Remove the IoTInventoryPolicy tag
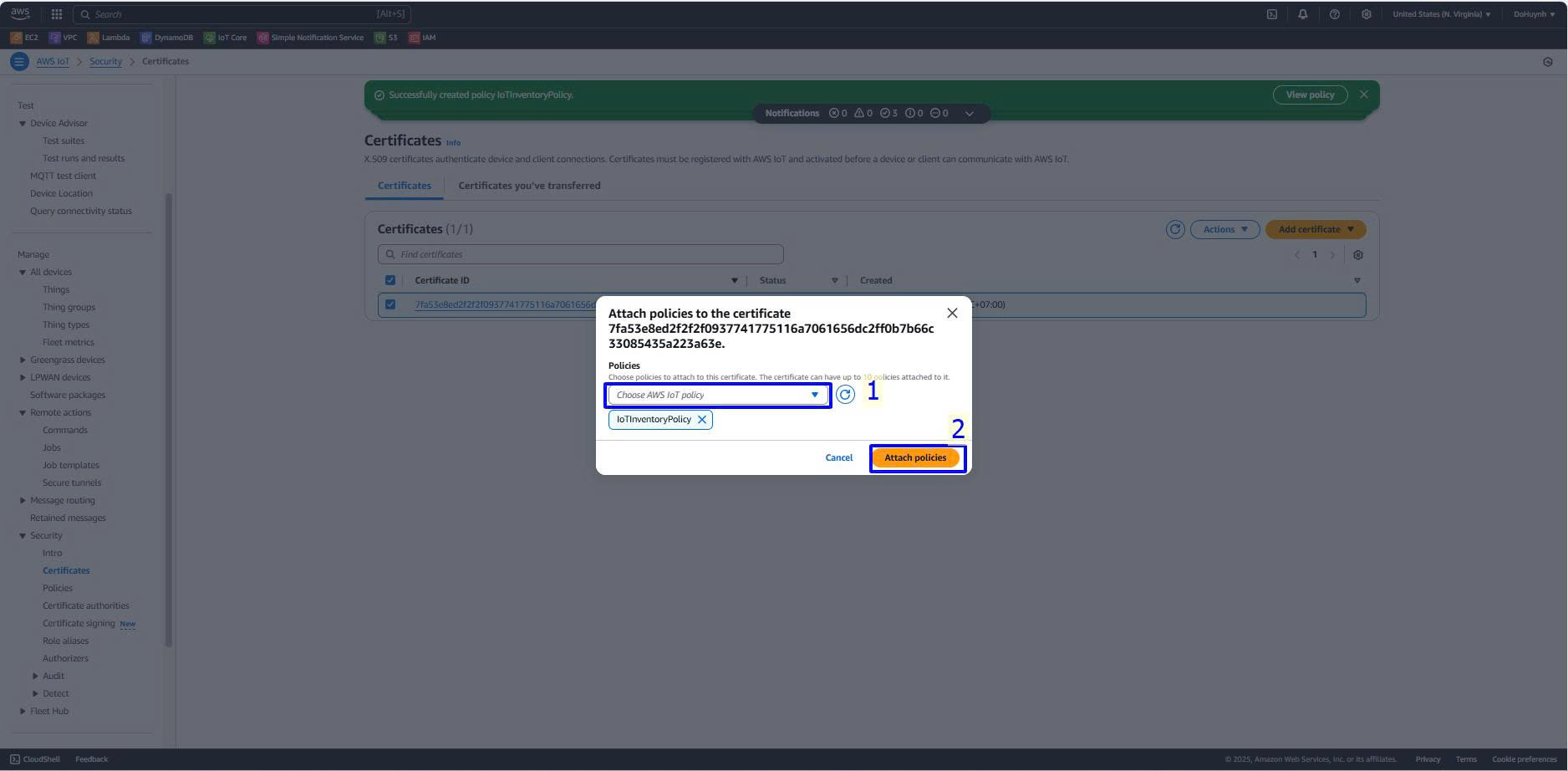The image size is (1568, 771). coord(702,420)
